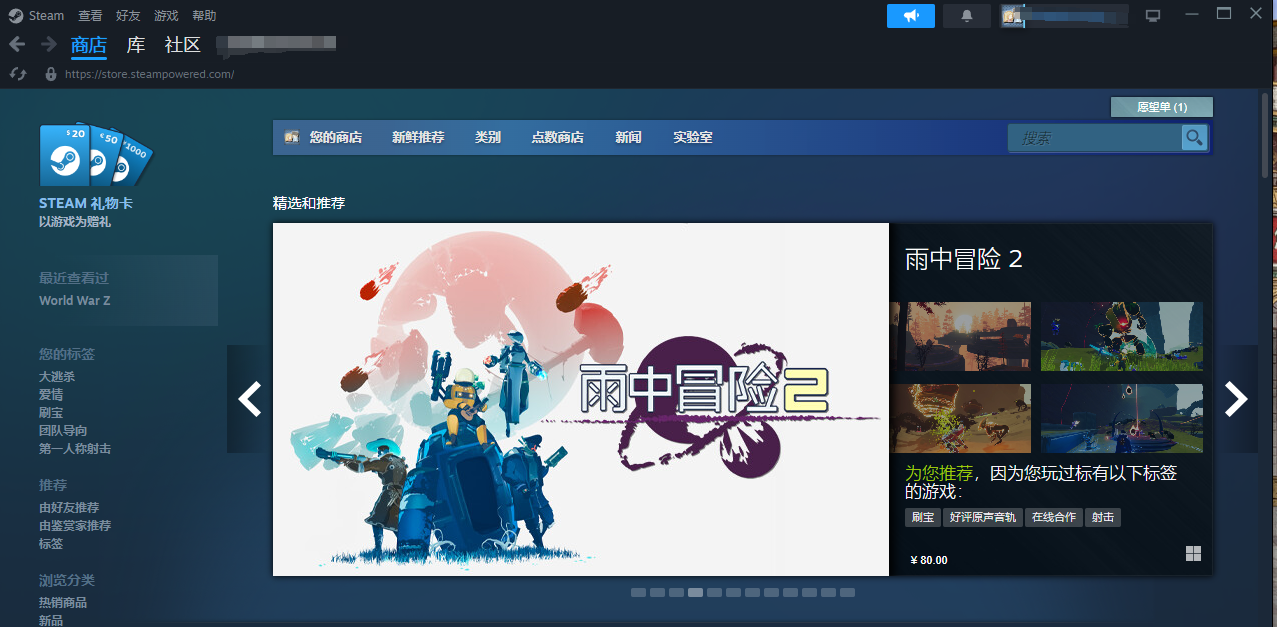Viewport: 1277px width, 627px height.
Task: Open 由好友推荐 recommendations
Action: 69,508
